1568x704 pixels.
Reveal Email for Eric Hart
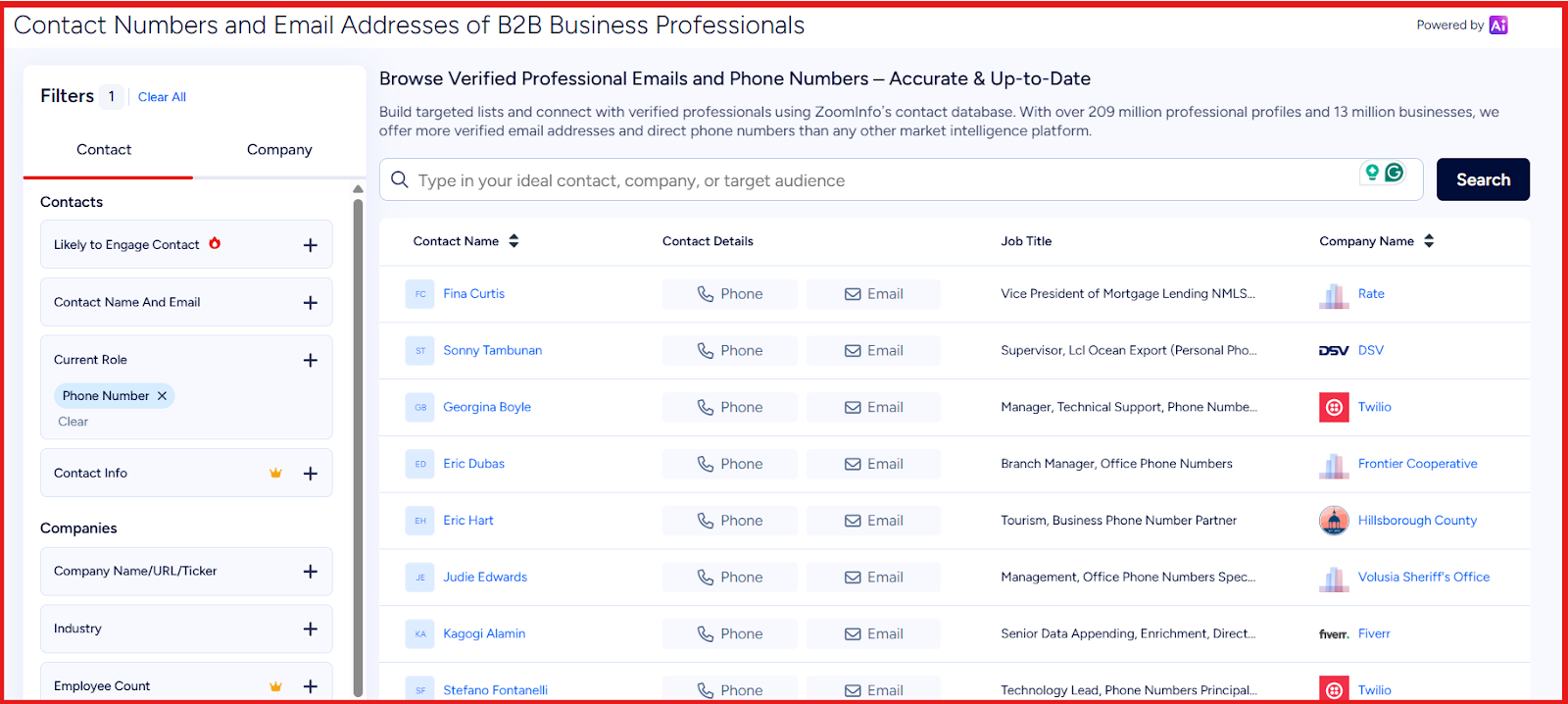[x=873, y=521]
